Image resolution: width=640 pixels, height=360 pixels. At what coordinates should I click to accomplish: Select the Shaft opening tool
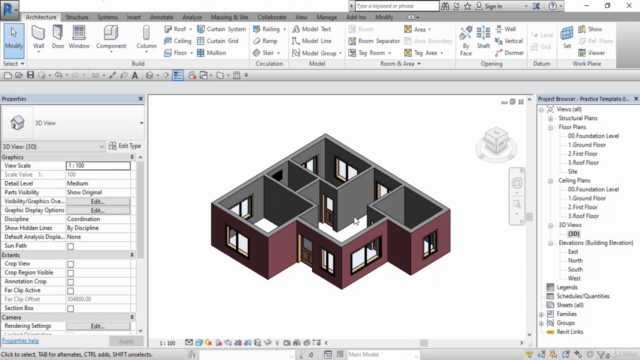tap(483, 38)
